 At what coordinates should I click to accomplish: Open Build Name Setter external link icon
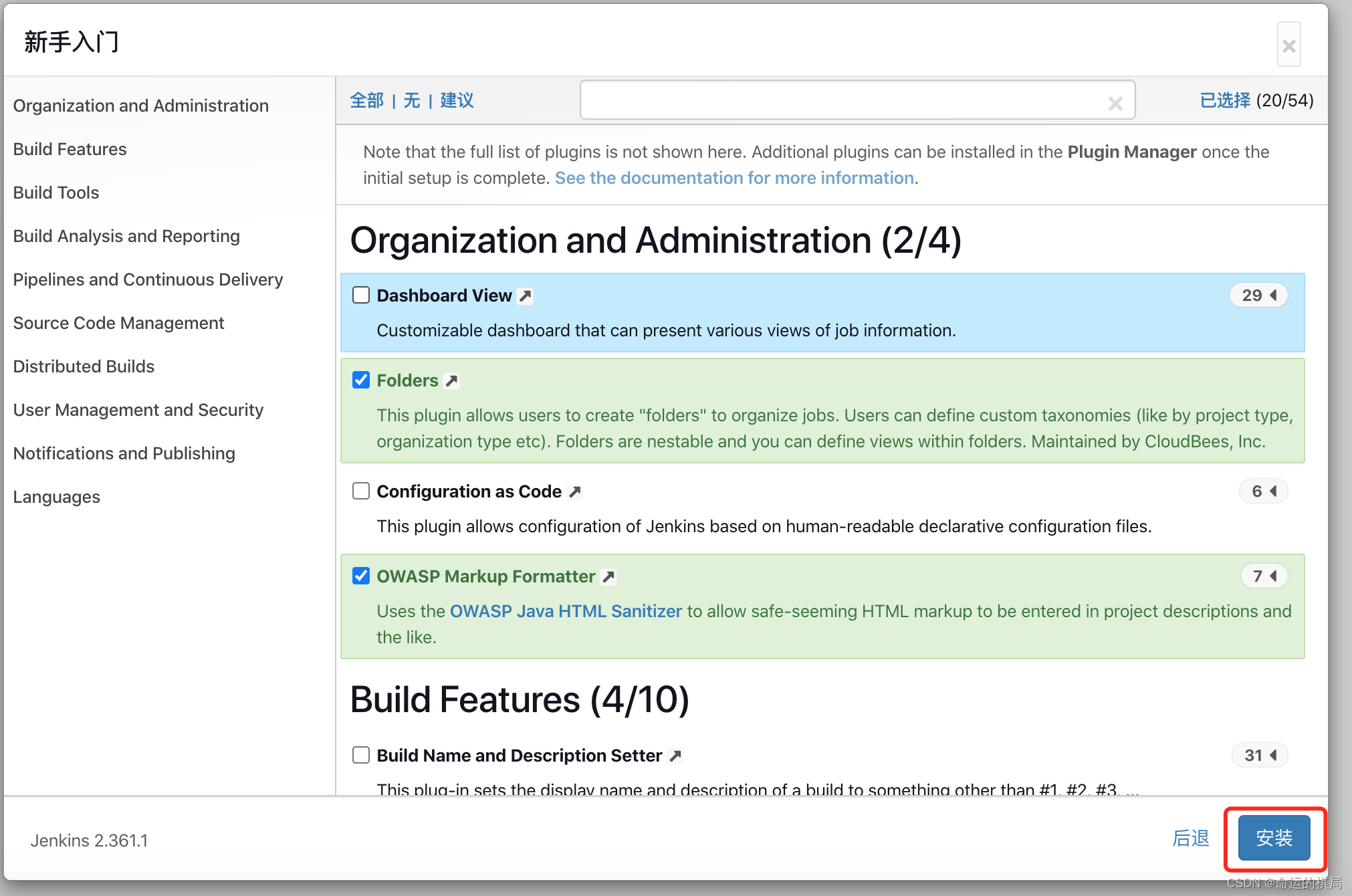(675, 756)
